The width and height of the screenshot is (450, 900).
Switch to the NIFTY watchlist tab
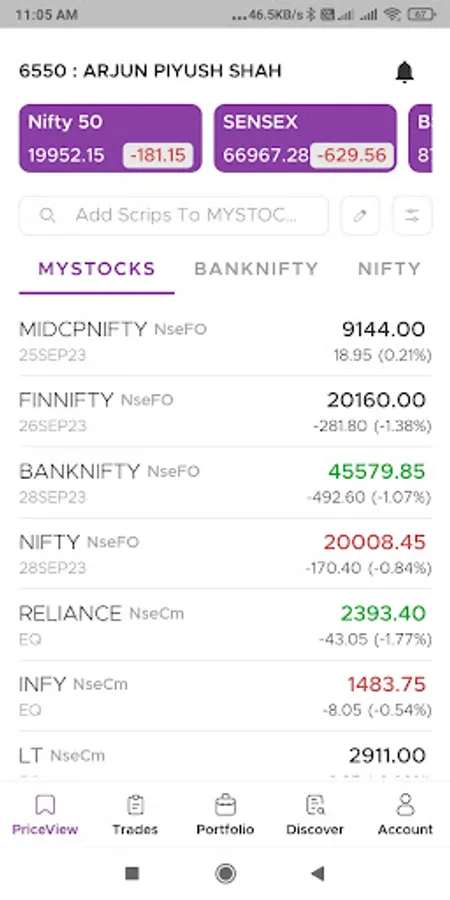click(389, 269)
